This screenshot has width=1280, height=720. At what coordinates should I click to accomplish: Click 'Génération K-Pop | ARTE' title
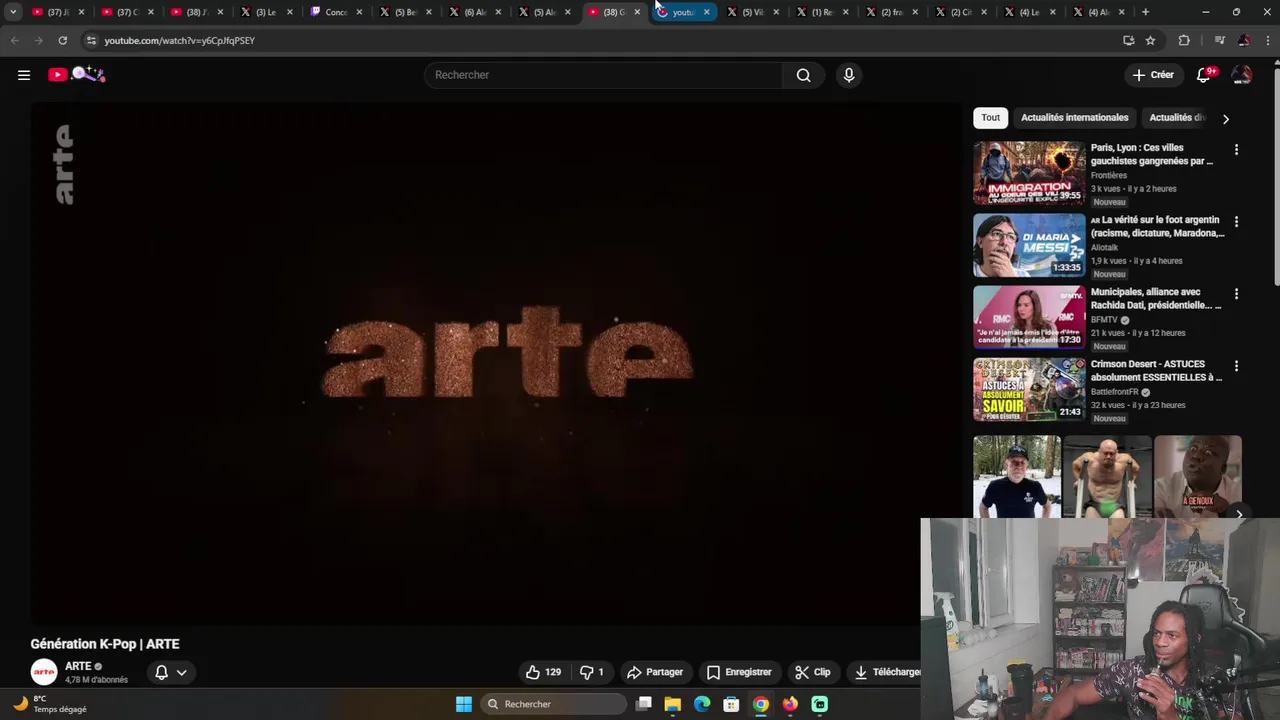point(105,644)
